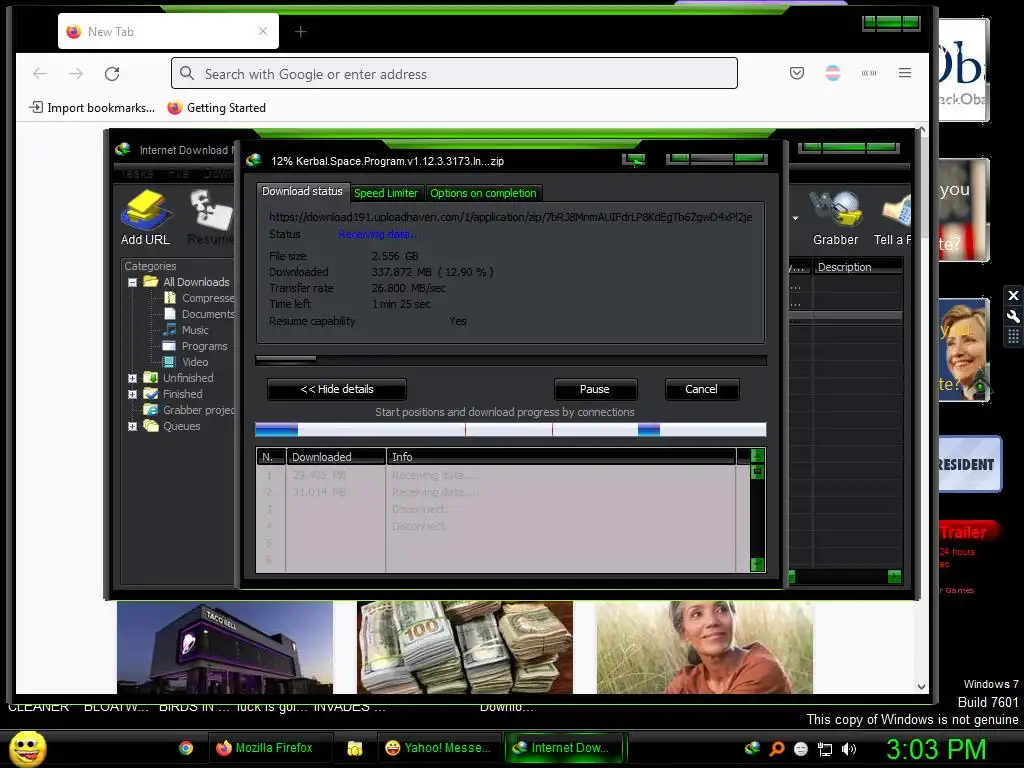Switch to the Download status tab

302,191
